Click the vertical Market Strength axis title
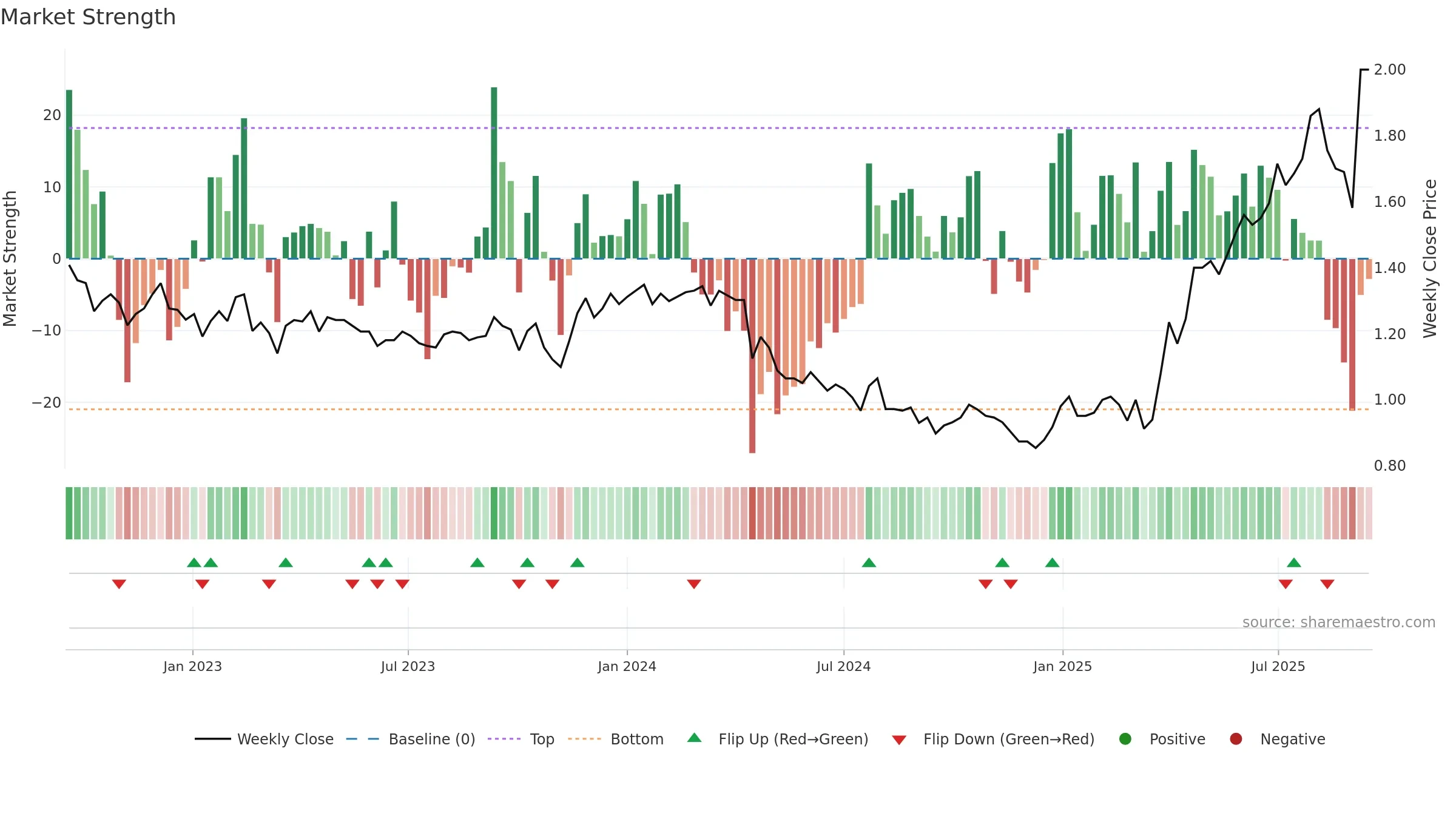The height and width of the screenshot is (819, 1456). 10,258
